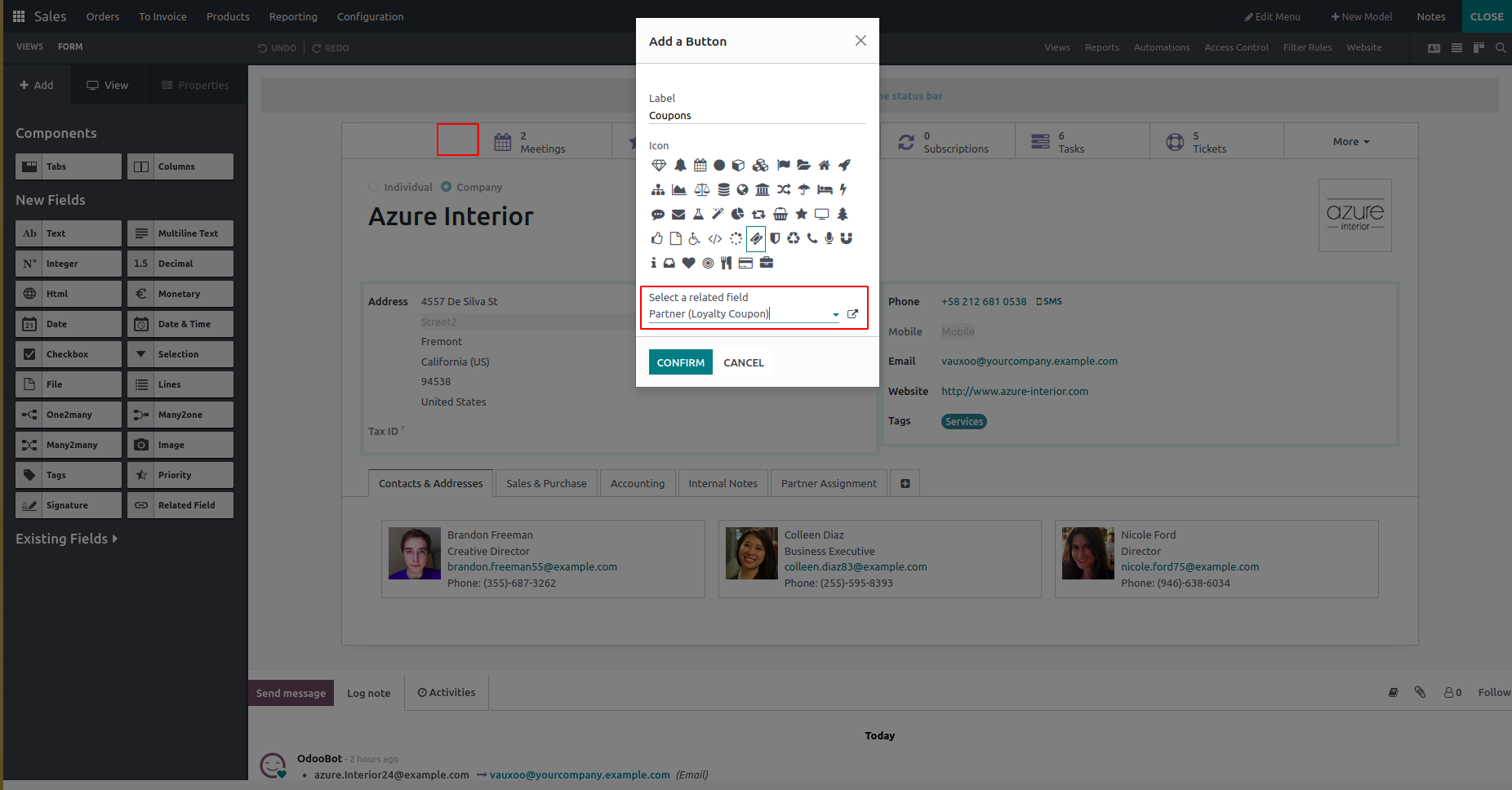Open the Sales apps grid icon
Image resolution: width=1512 pixels, height=790 pixels.
(x=19, y=16)
